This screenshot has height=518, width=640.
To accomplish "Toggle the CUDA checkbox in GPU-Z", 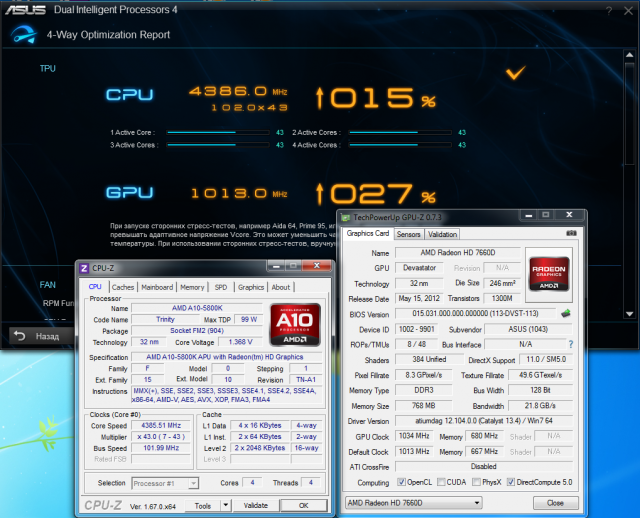I will tap(441, 482).
